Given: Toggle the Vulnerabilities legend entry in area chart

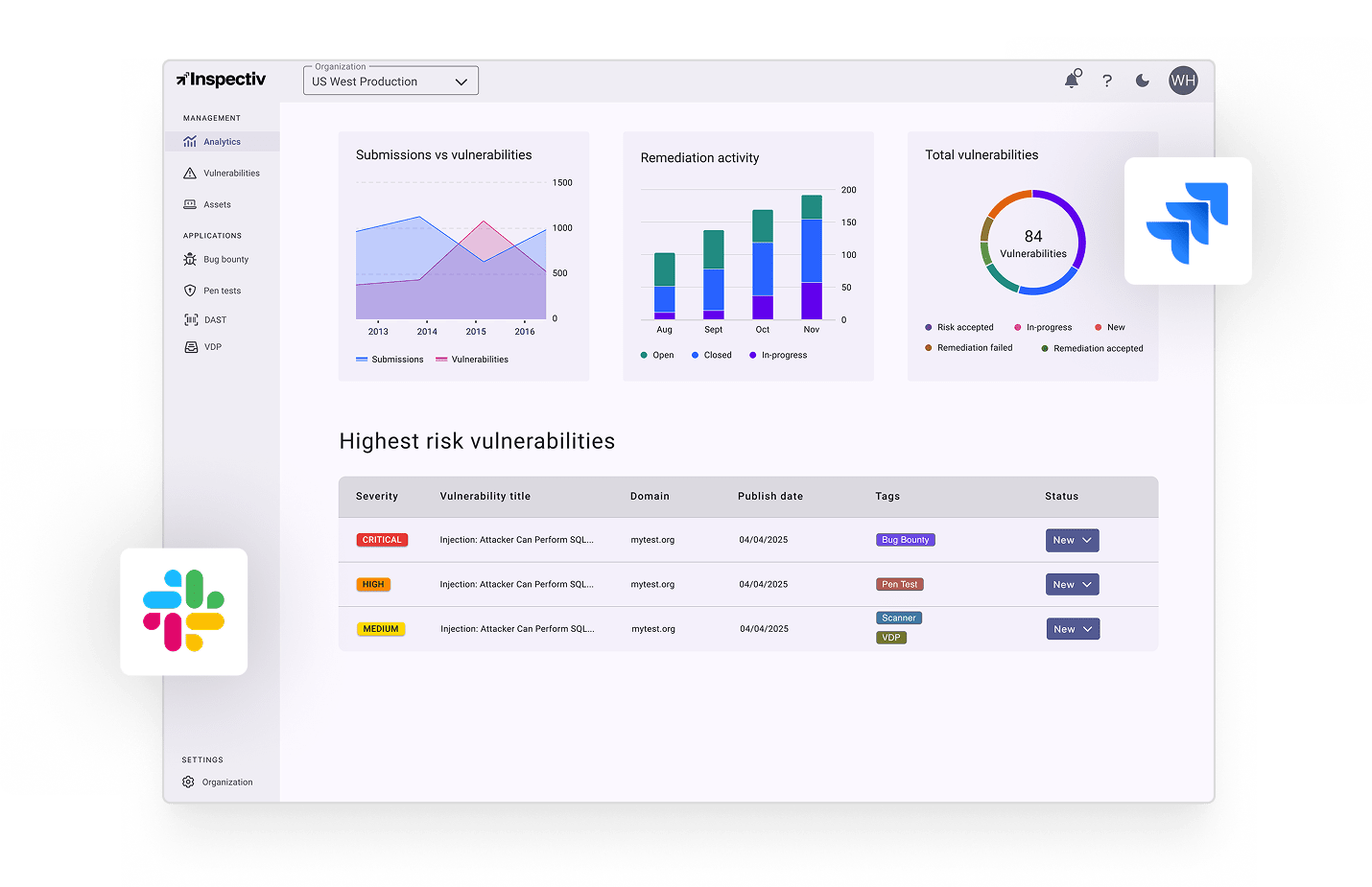Looking at the screenshot, I should [x=472, y=360].
